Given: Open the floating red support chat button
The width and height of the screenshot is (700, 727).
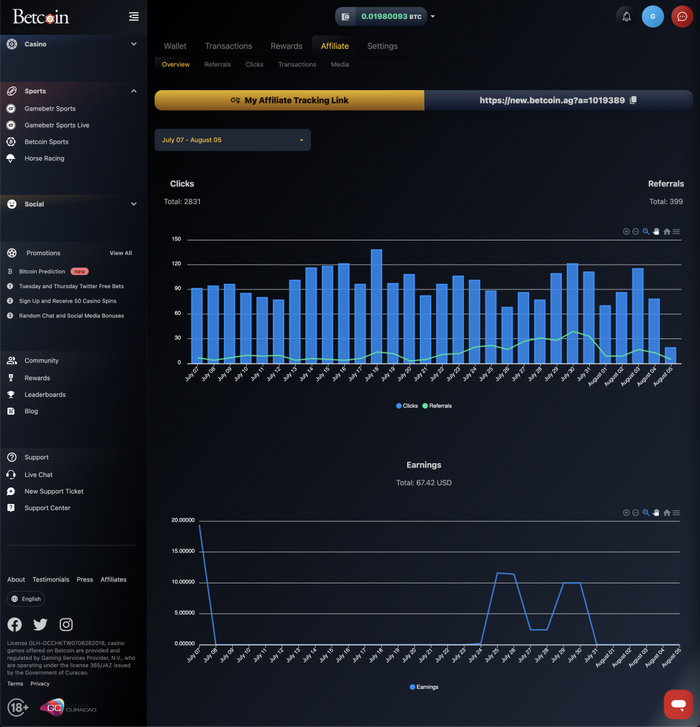Looking at the screenshot, I should (678, 704).
